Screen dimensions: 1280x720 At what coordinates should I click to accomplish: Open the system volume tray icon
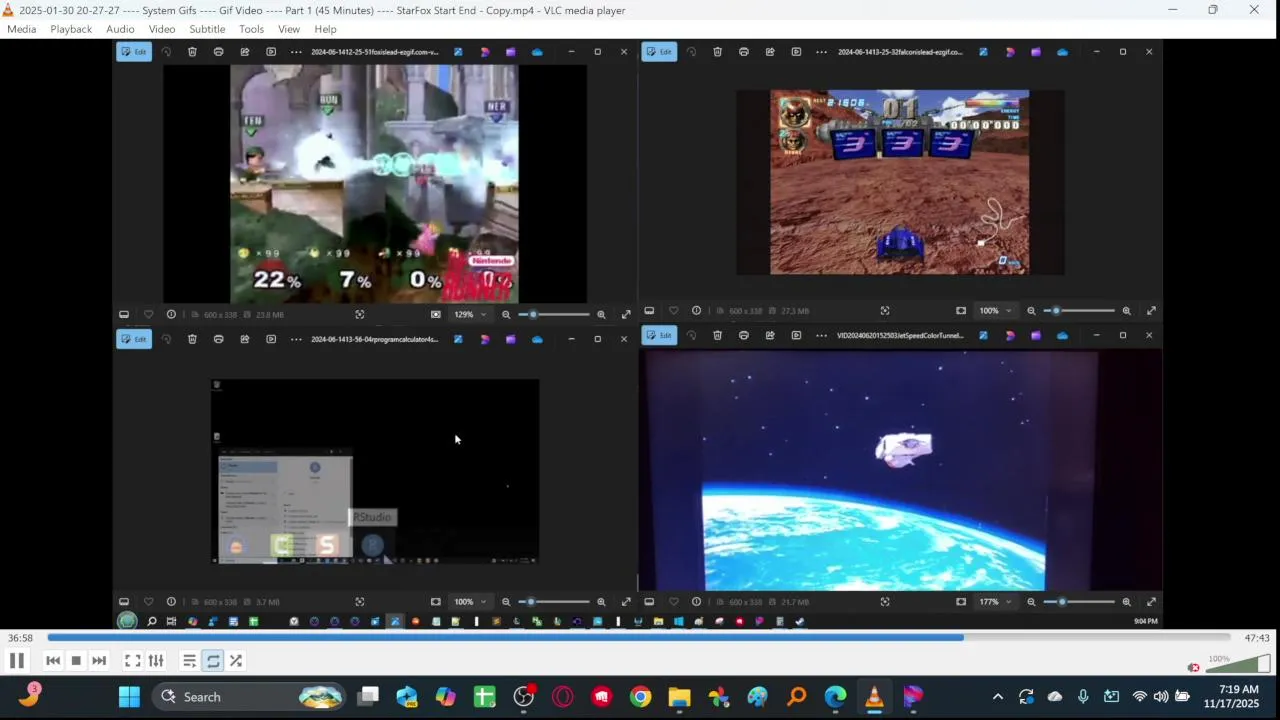pos(1160,697)
